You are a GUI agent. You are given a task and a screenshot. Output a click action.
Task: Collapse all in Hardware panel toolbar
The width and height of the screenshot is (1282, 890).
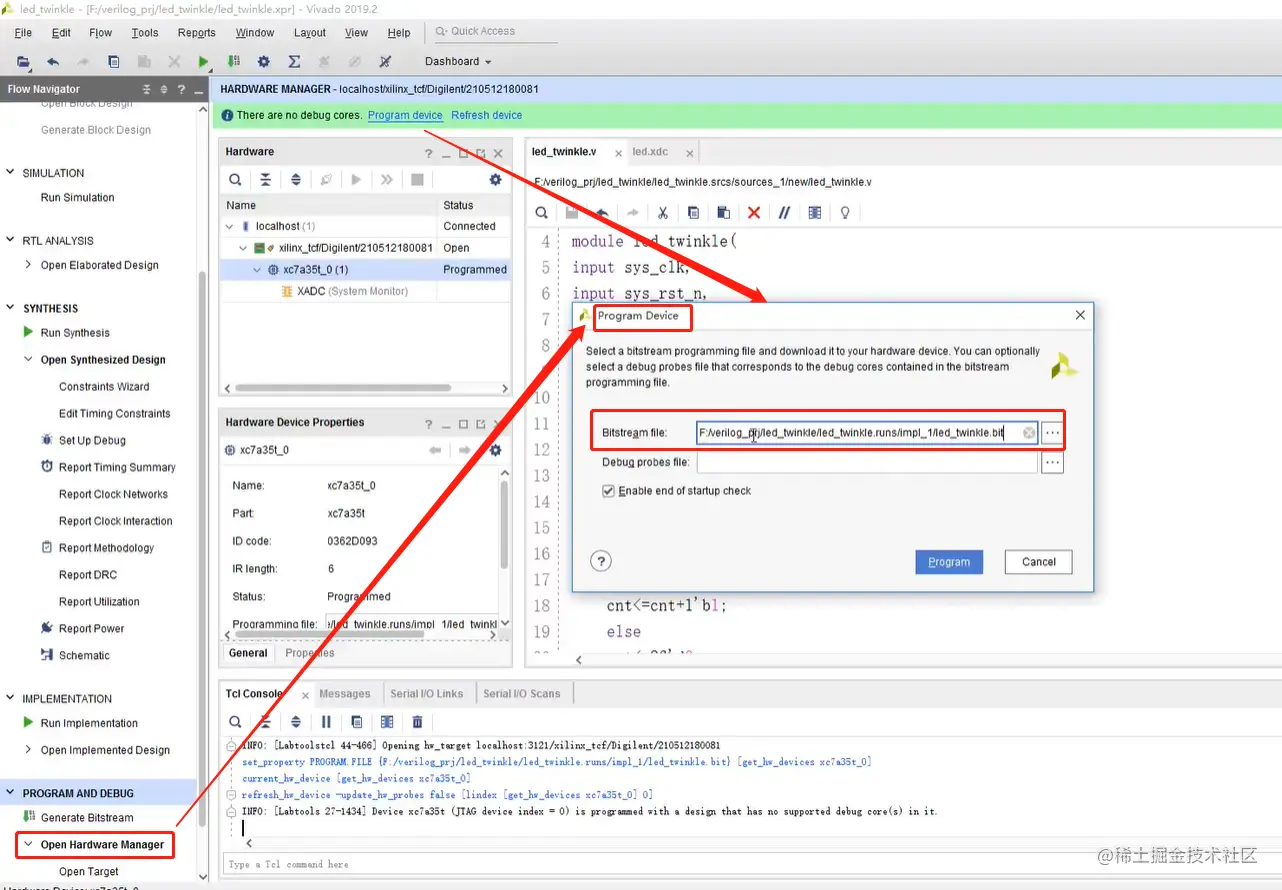[265, 180]
